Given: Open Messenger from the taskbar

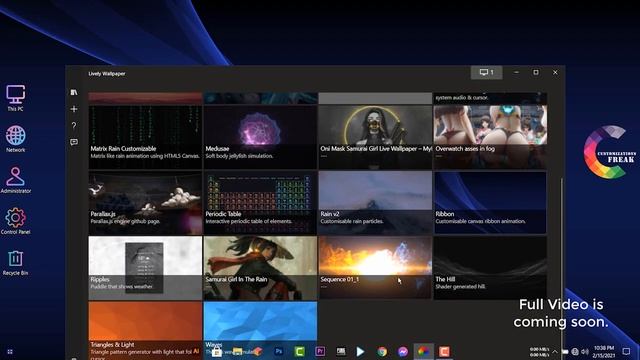Looking at the screenshot, I should [x=403, y=351].
